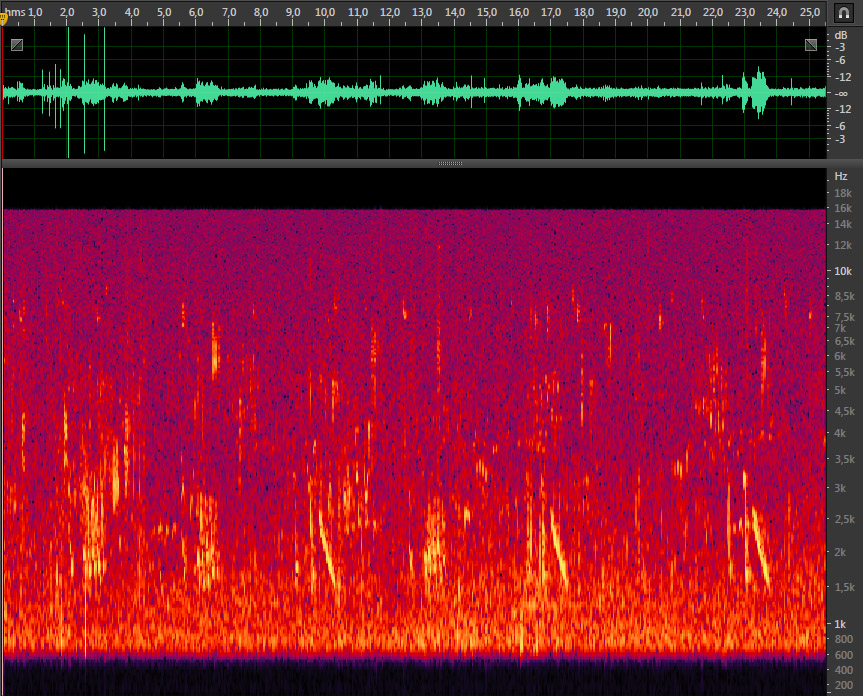Click the 5,0 mark on the time ruler
Viewport: 863px width, 696px height.
(x=164, y=12)
